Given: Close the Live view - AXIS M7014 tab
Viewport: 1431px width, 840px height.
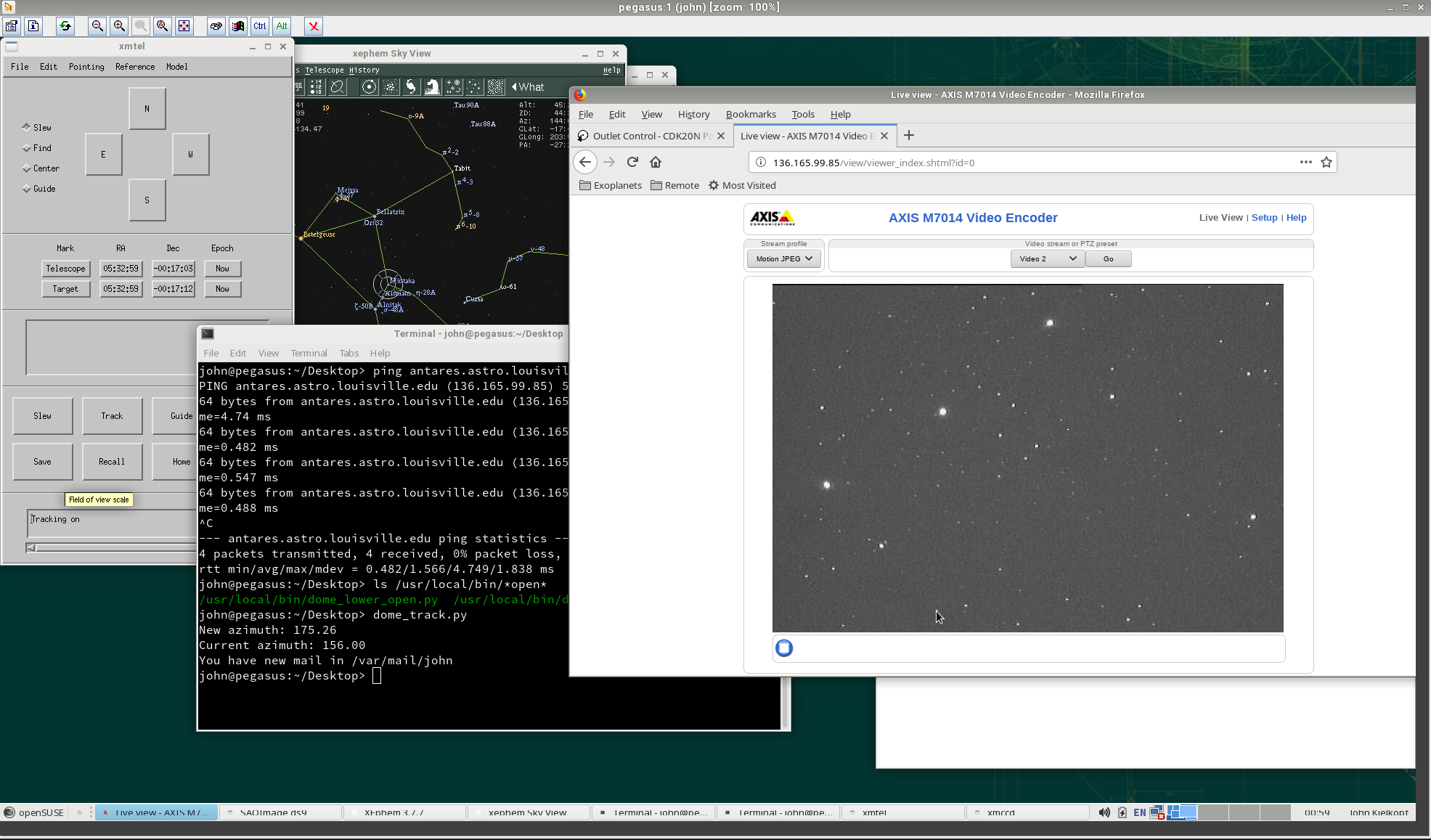Looking at the screenshot, I should (884, 136).
